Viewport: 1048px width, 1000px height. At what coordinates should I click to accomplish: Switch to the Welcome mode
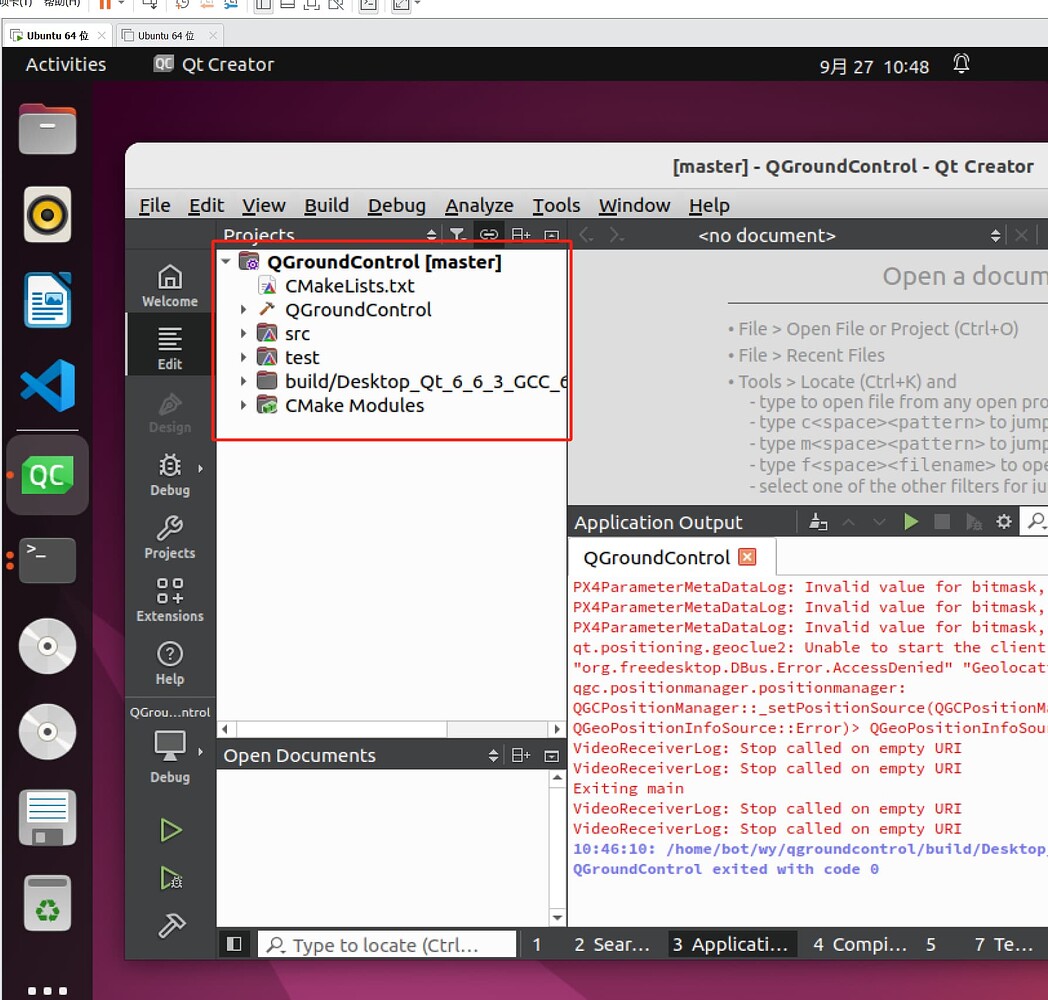169,281
